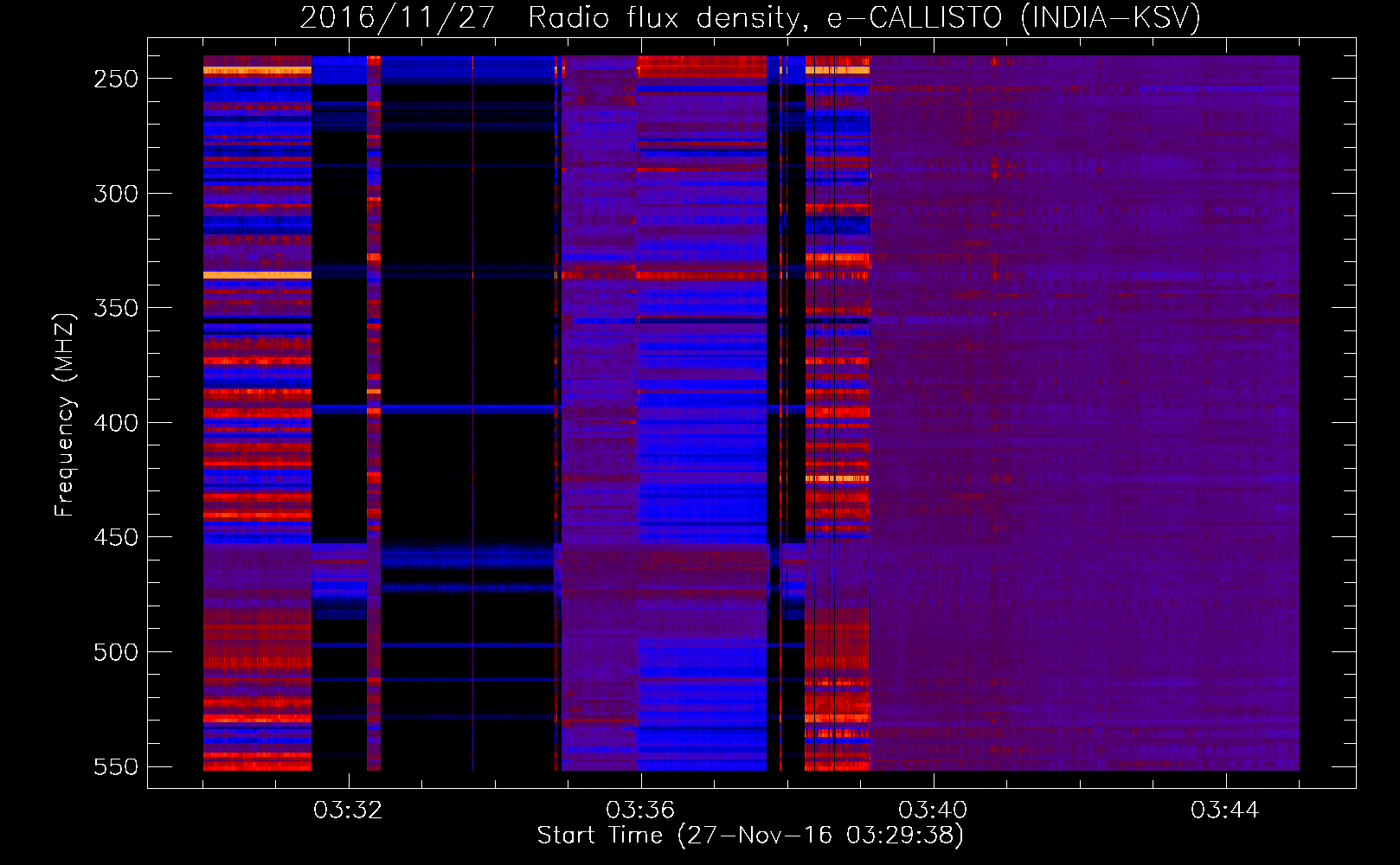The height and width of the screenshot is (865, 1400).
Task: Click the 03:40 time tick label
Action: (933, 811)
